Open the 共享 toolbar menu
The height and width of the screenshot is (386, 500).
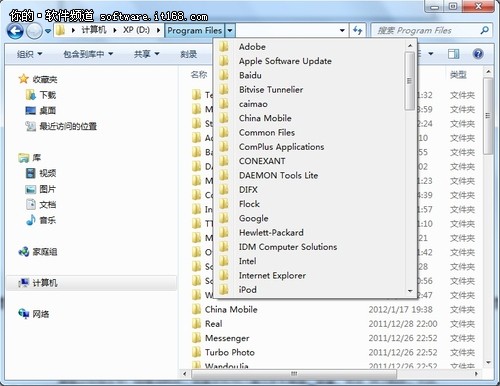[146, 54]
